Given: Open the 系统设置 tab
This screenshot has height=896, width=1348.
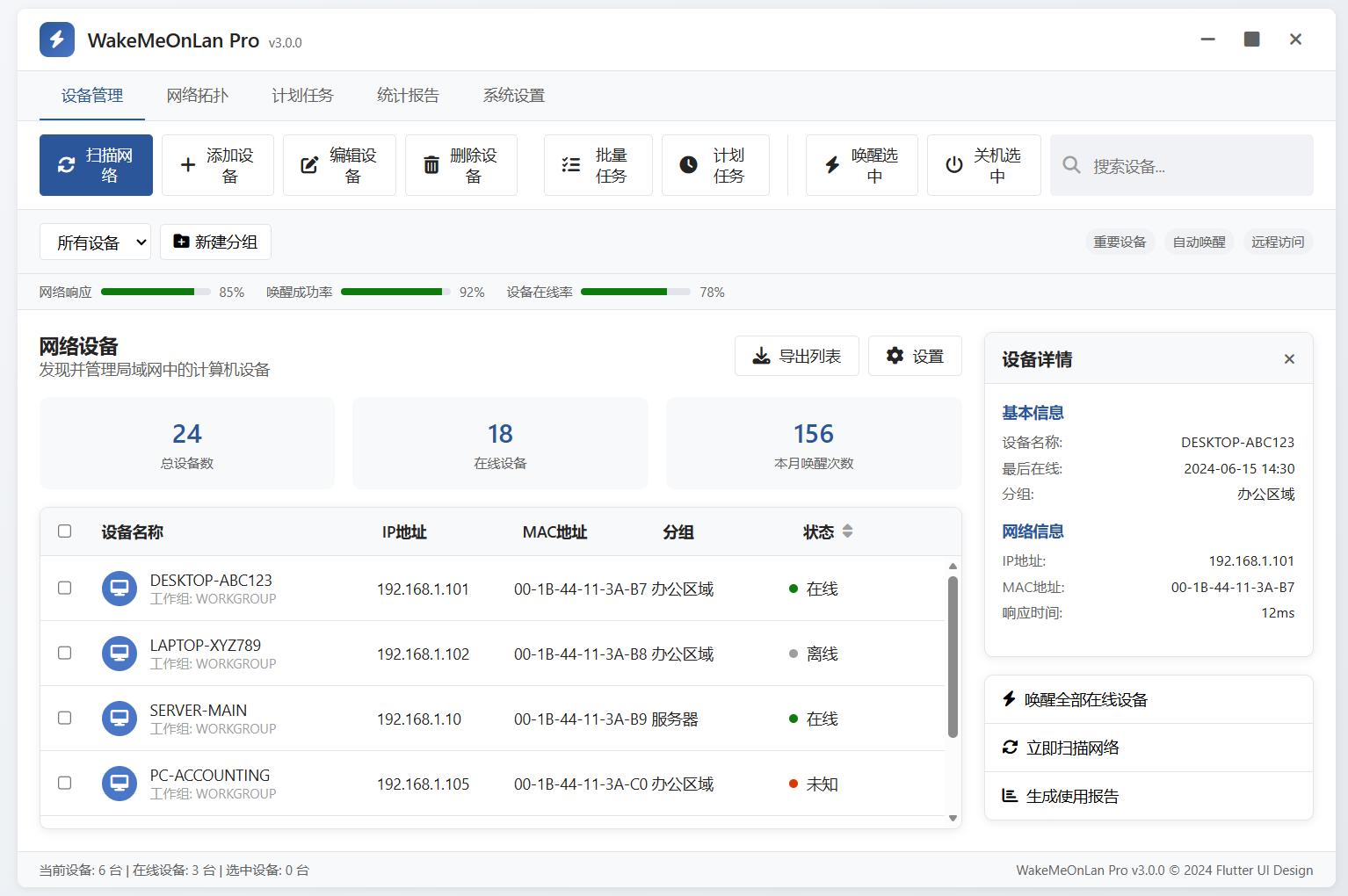Looking at the screenshot, I should pyautogui.click(x=513, y=95).
